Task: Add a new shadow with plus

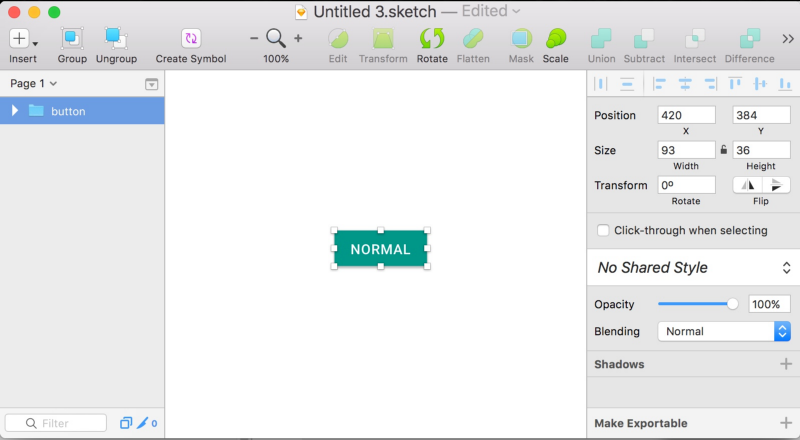Action: coord(786,364)
